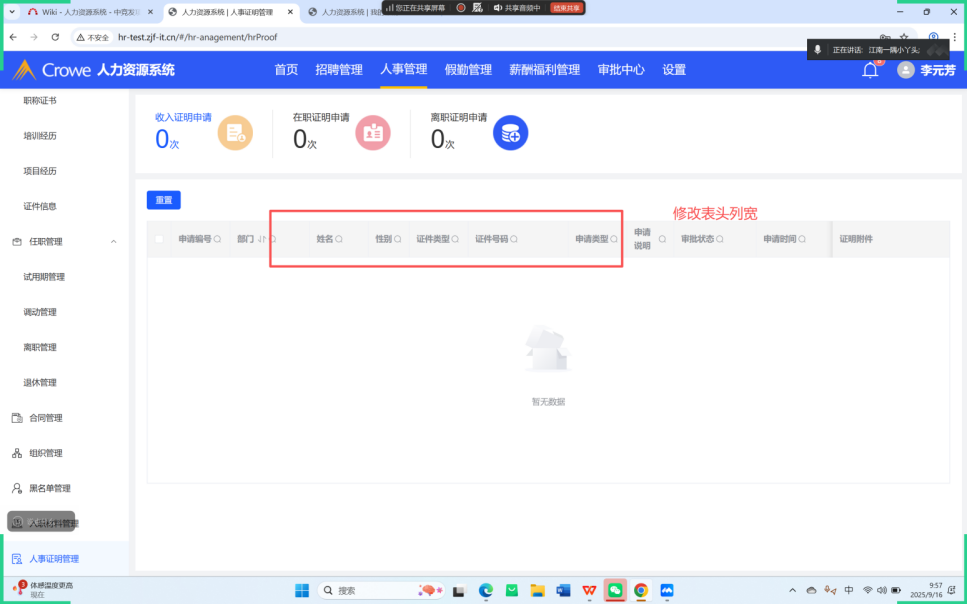Click search icon beside 申请时间 column
968x605 pixels.
point(802,239)
